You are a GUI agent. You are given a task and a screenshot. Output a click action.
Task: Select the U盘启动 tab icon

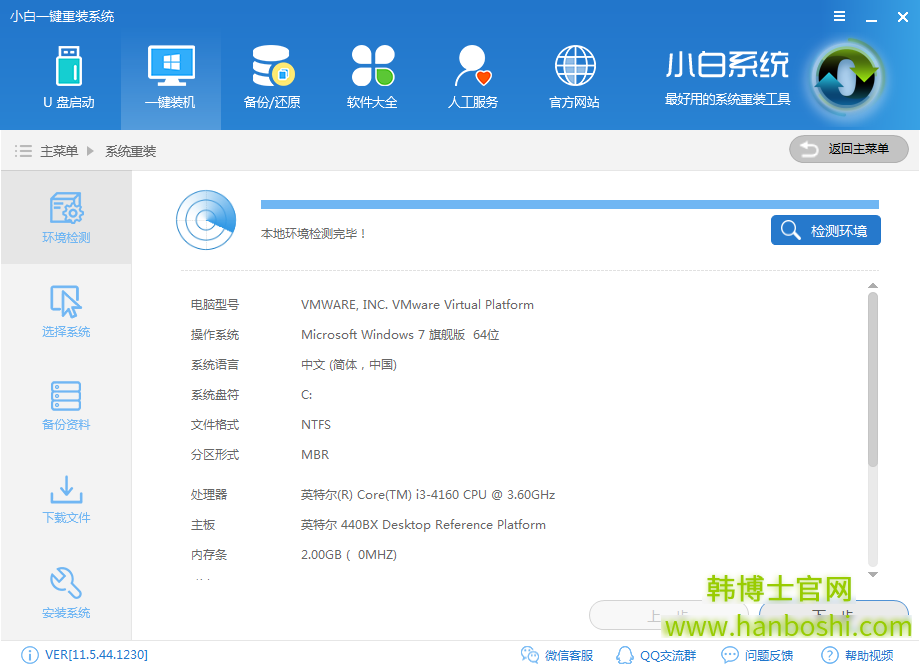[x=70, y=65]
